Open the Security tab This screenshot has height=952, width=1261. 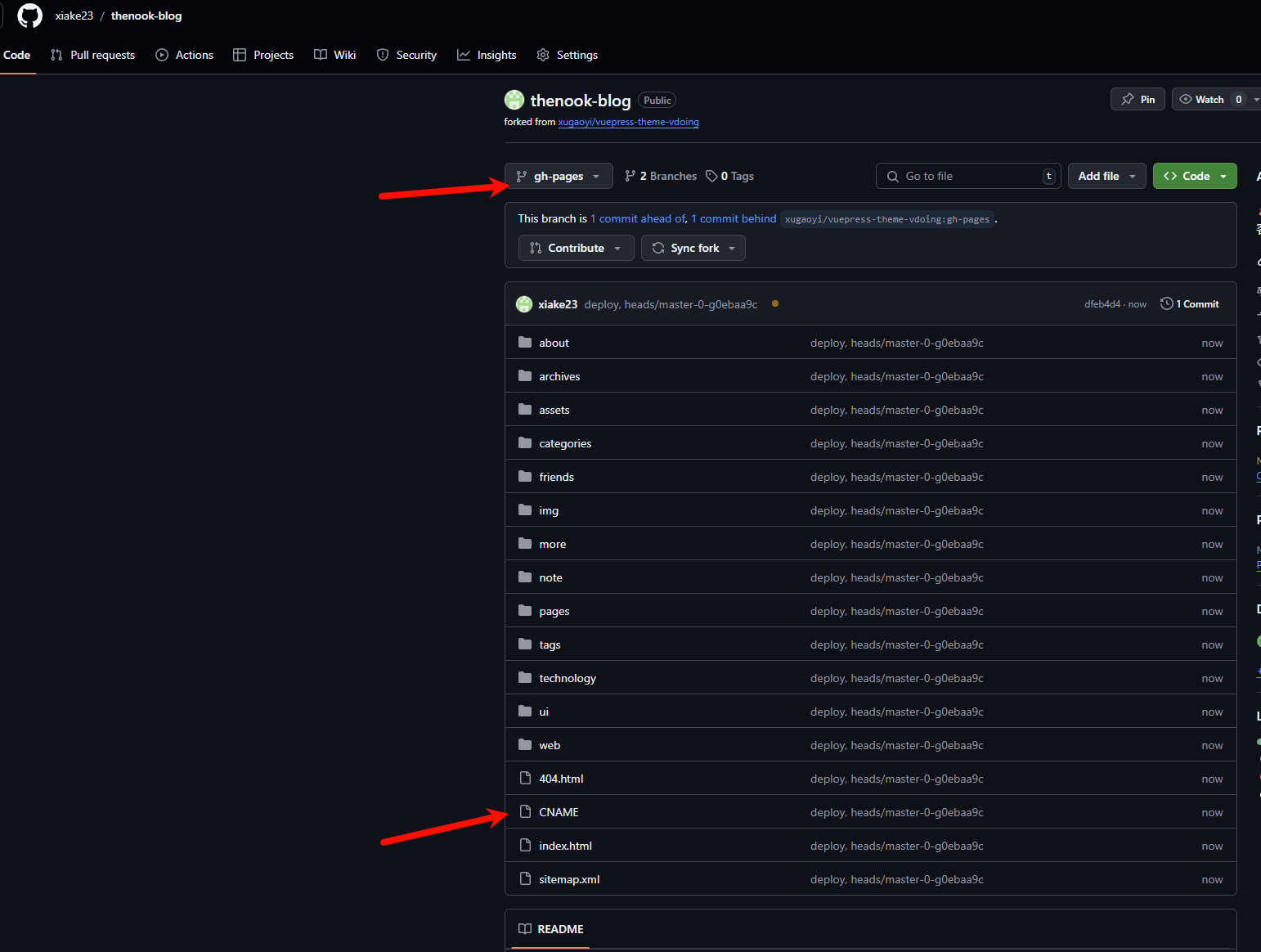pyautogui.click(x=406, y=55)
